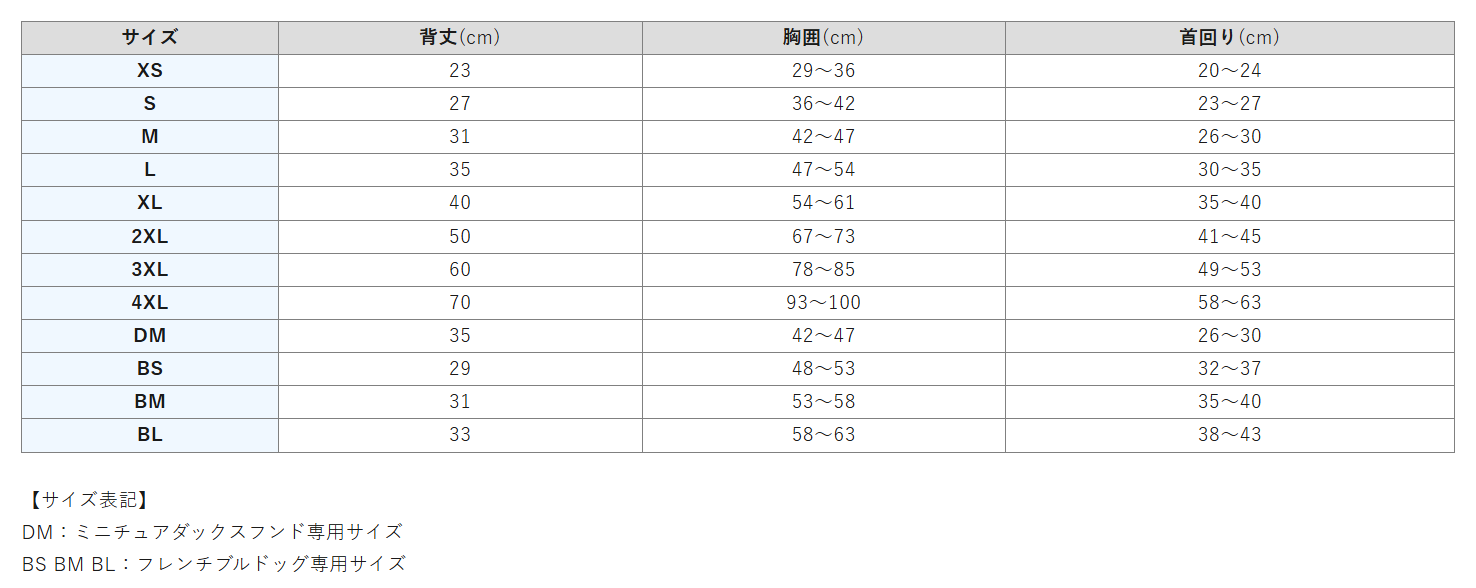This screenshot has width=1476, height=588.
Task: Click the サイズ column header
Action: tap(150, 38)
